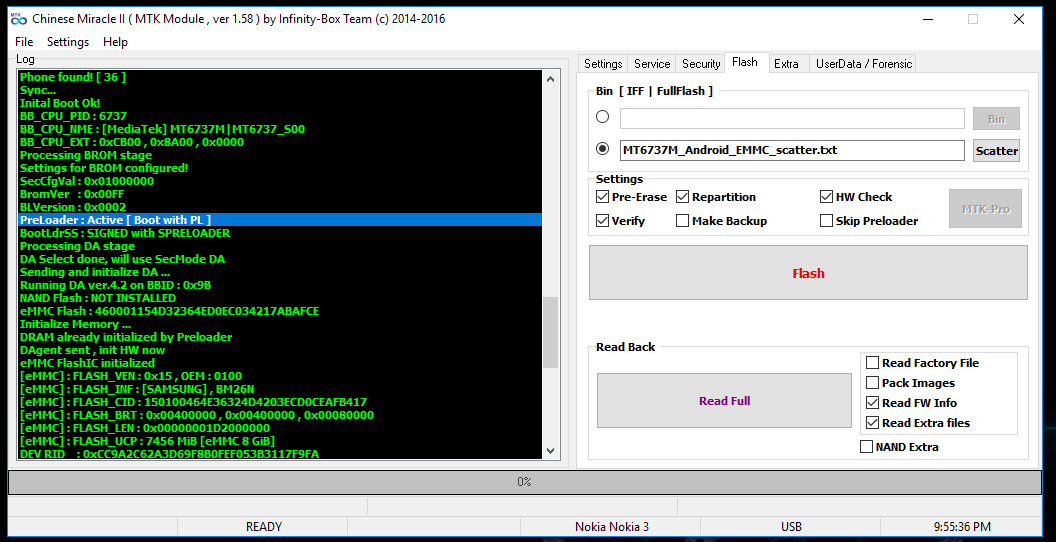
Task: Open the File menu
Action: [24, 42]
